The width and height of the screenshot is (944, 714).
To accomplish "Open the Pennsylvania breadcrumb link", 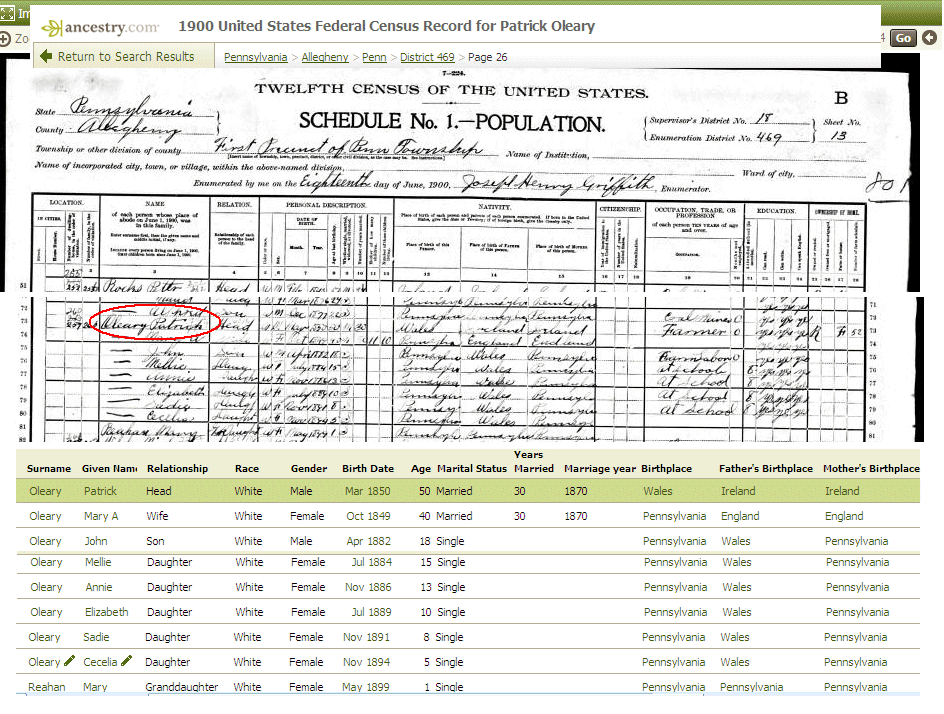I will 255,58.
